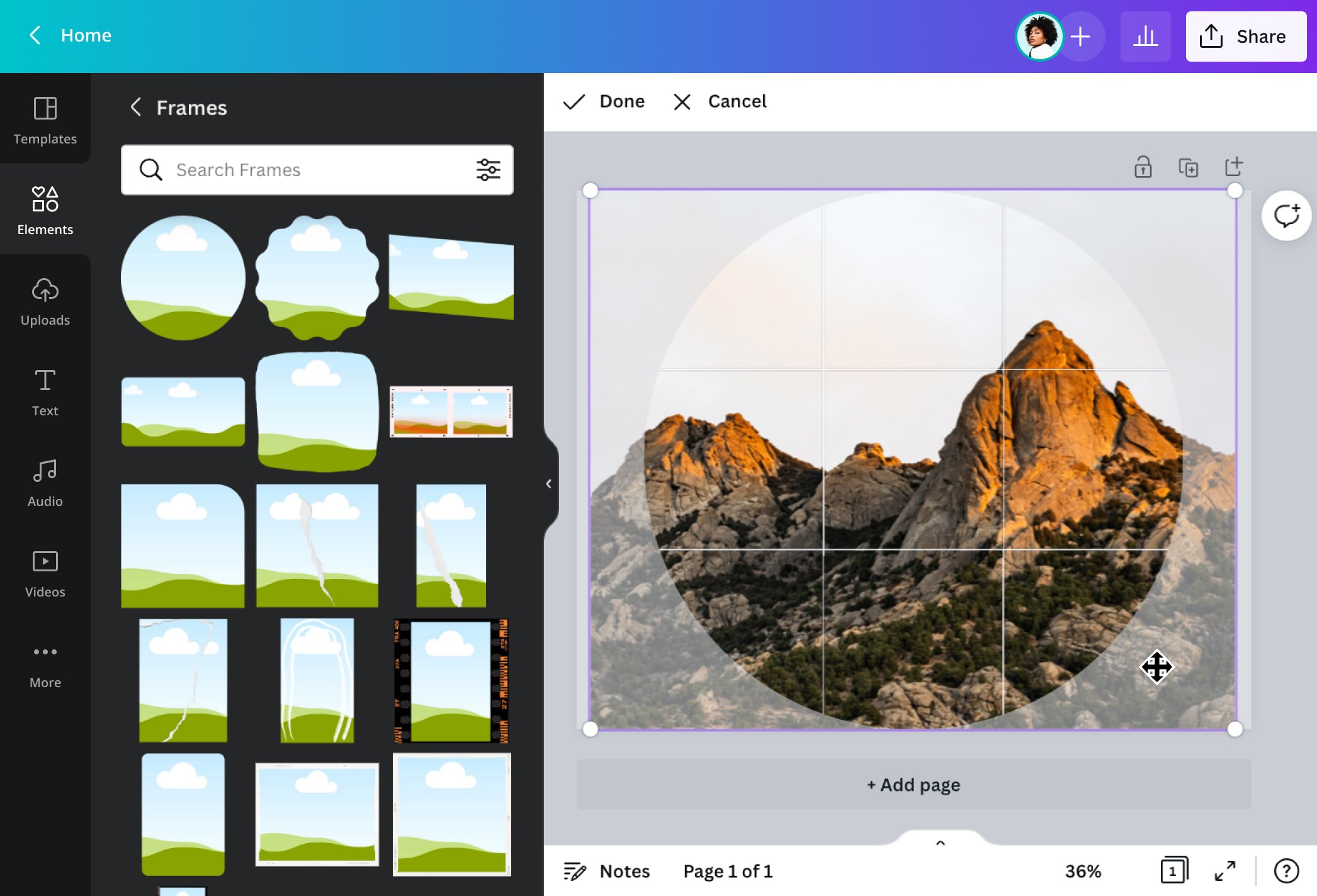Click the Home navigation menu item

(85, 36)
